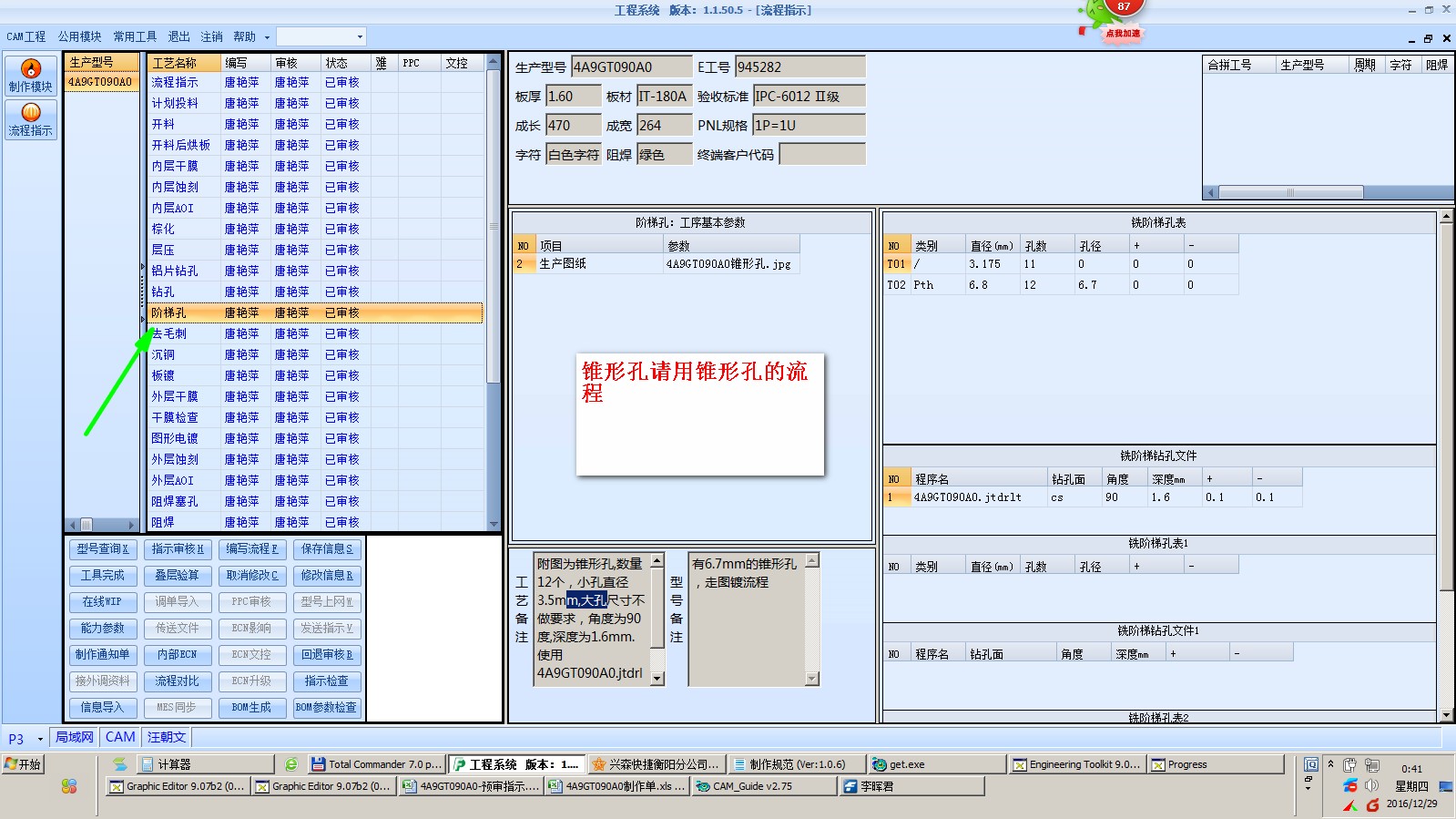Select production model 4A9GT090A0 in left list

(x=101, y=82)
